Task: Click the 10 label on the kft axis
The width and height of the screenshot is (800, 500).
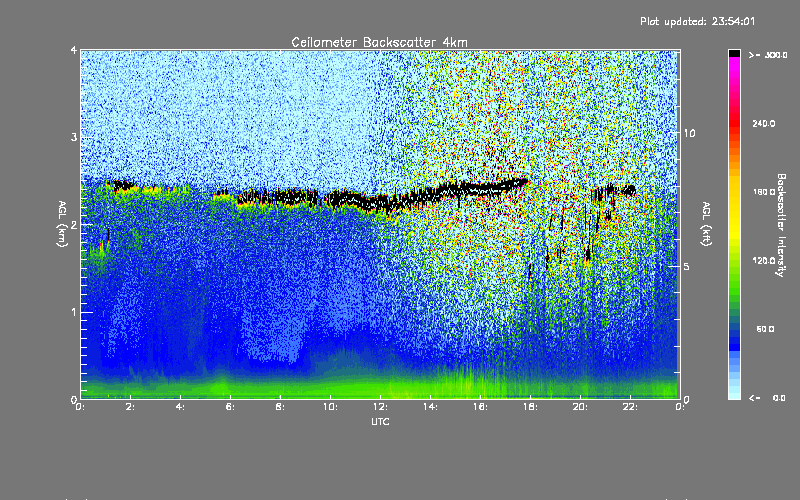Action: (689, 133)
